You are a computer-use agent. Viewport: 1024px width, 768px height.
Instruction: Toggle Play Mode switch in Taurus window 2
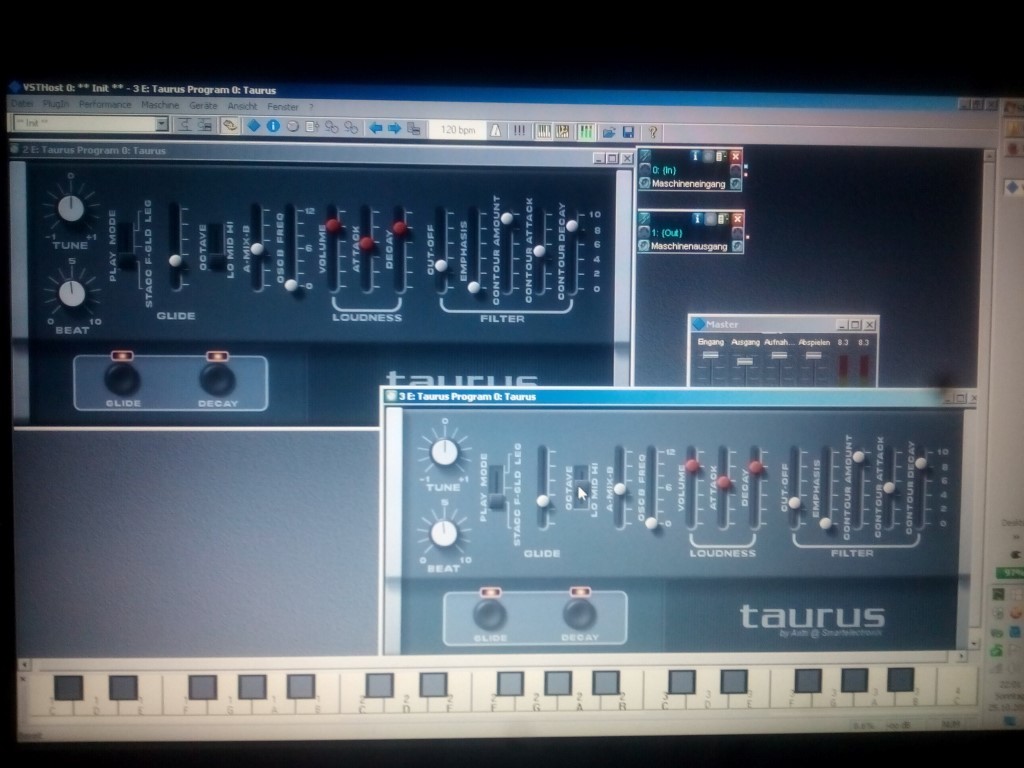(127, 247)
